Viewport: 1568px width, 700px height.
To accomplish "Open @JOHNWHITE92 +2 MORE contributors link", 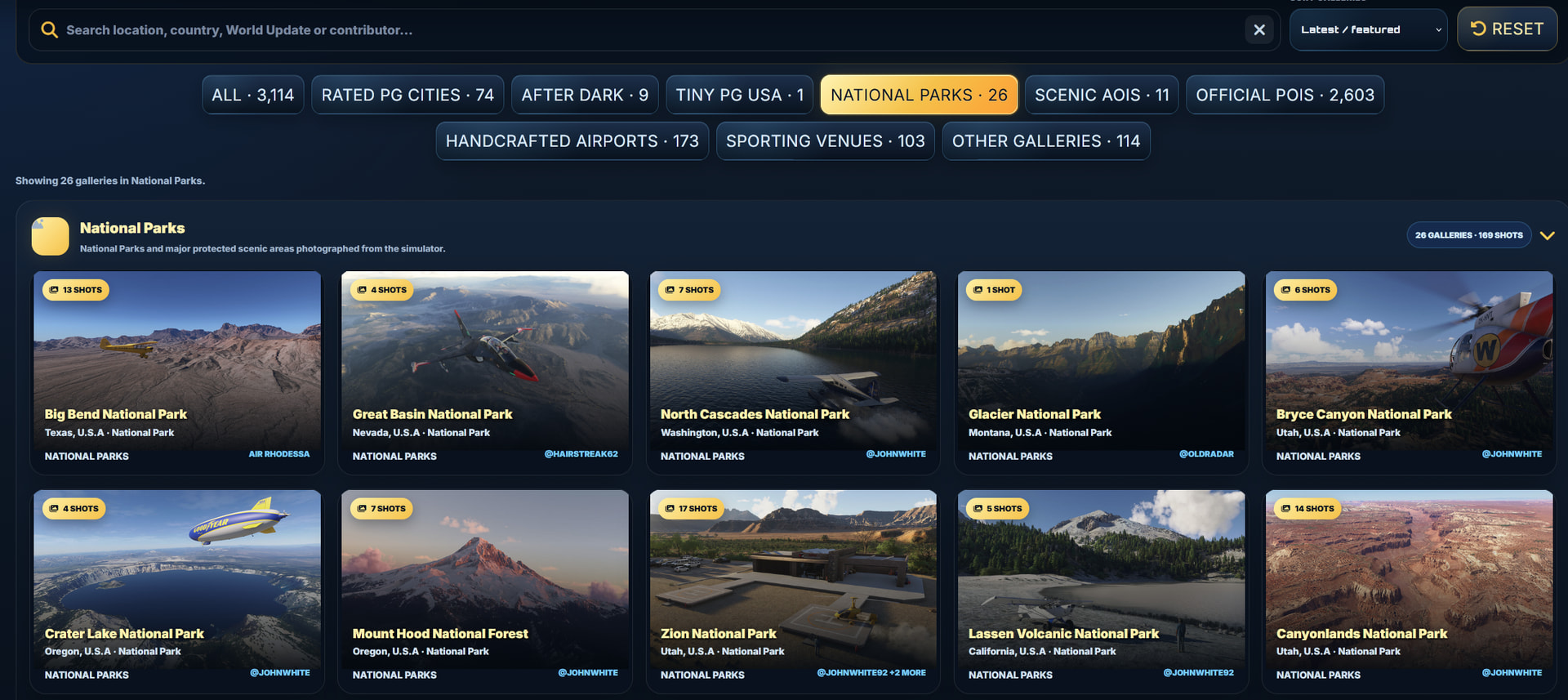I will point(871,673).
